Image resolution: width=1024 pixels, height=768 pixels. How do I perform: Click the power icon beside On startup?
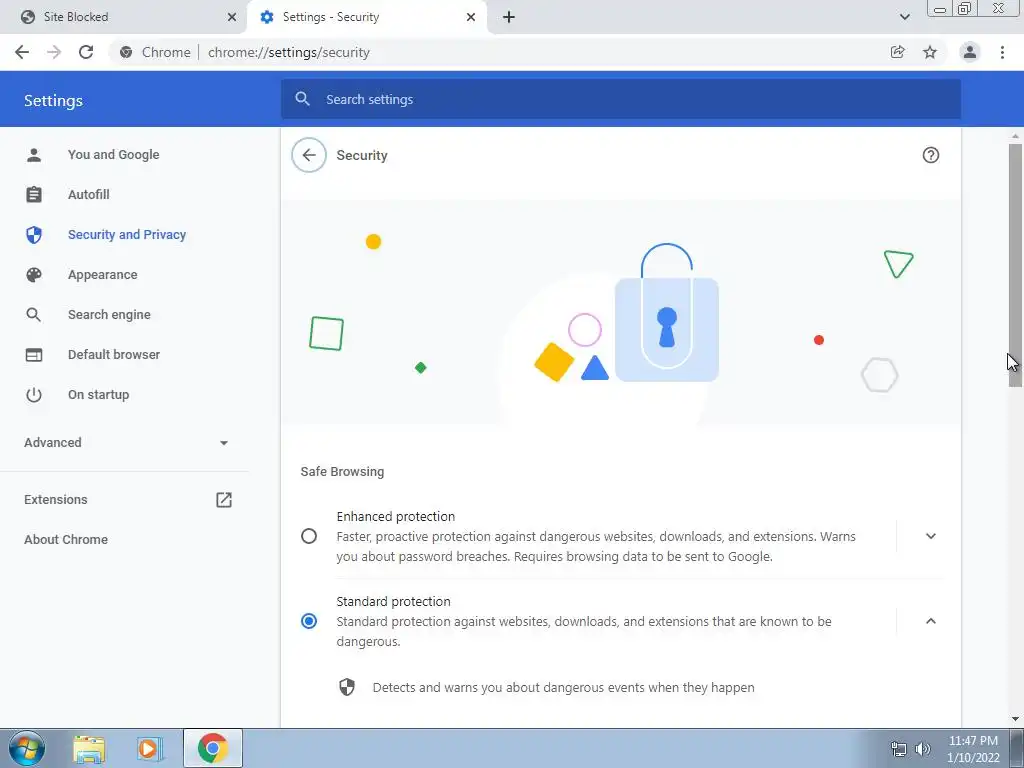click(x=34, y=394)
